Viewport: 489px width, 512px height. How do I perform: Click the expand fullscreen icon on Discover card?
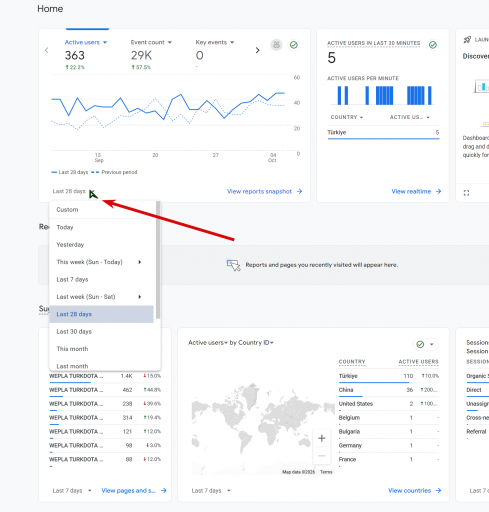click(466, 193)
